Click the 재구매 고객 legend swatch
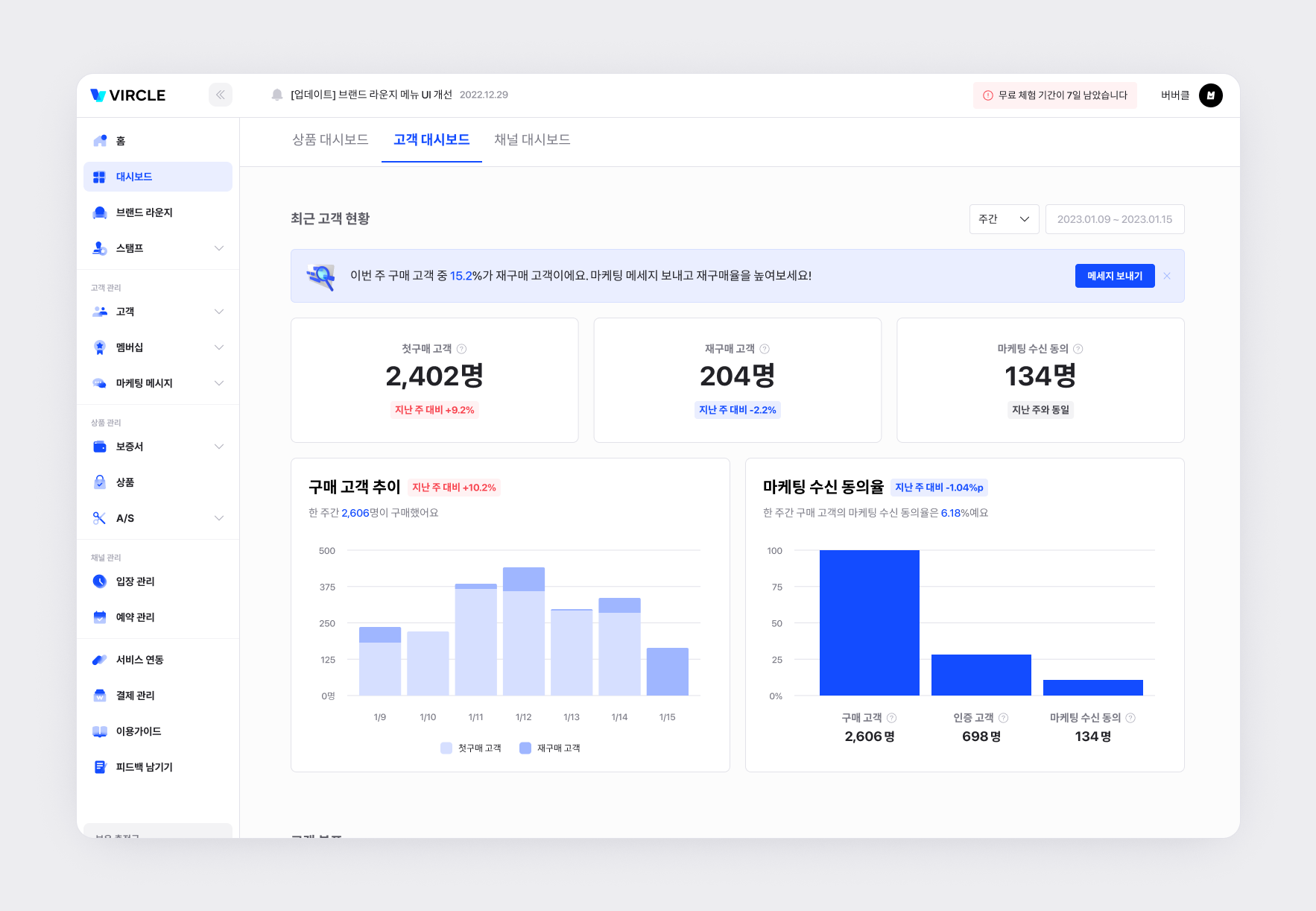Screen dimensions: 1316x911 525,748
